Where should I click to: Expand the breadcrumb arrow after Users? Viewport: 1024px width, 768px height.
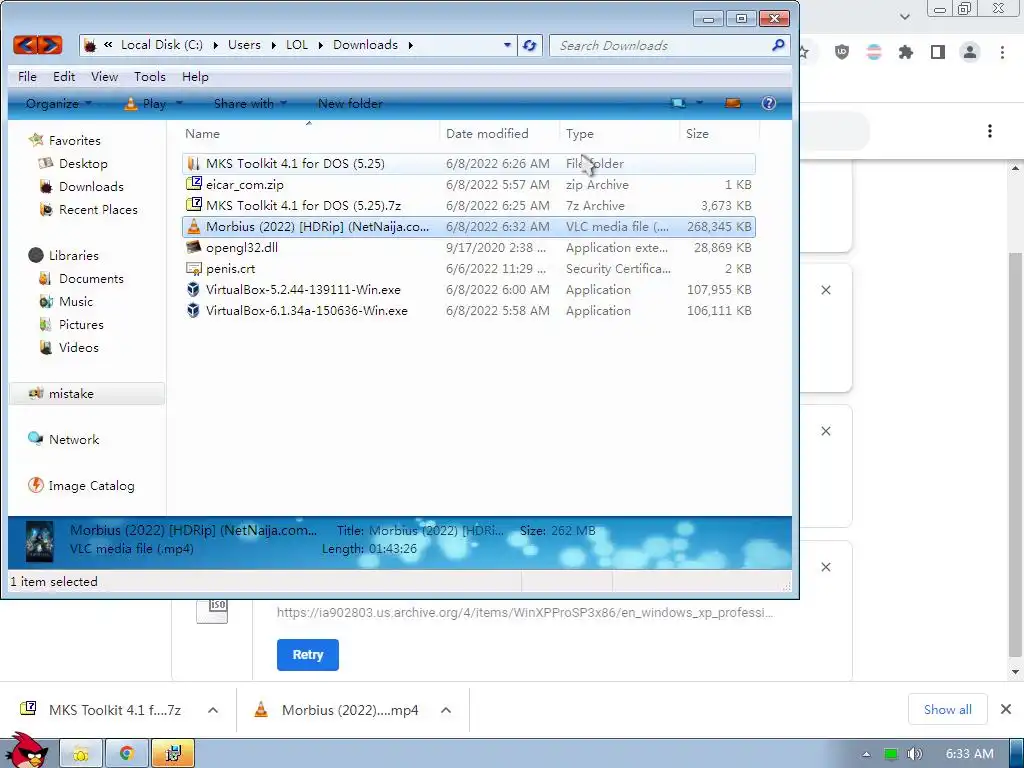coord(274,45)
